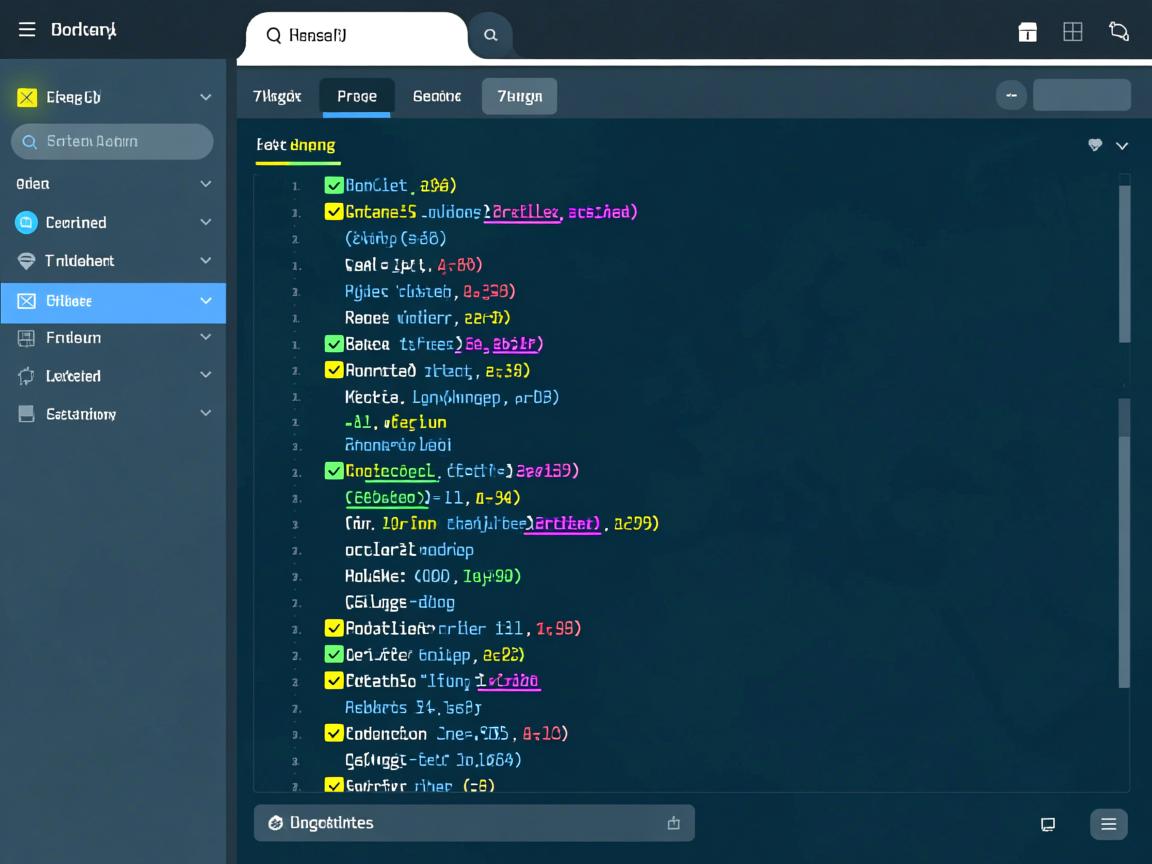
Task: Click the magnifier button beside the search tab
Action: tap(490, 35)
